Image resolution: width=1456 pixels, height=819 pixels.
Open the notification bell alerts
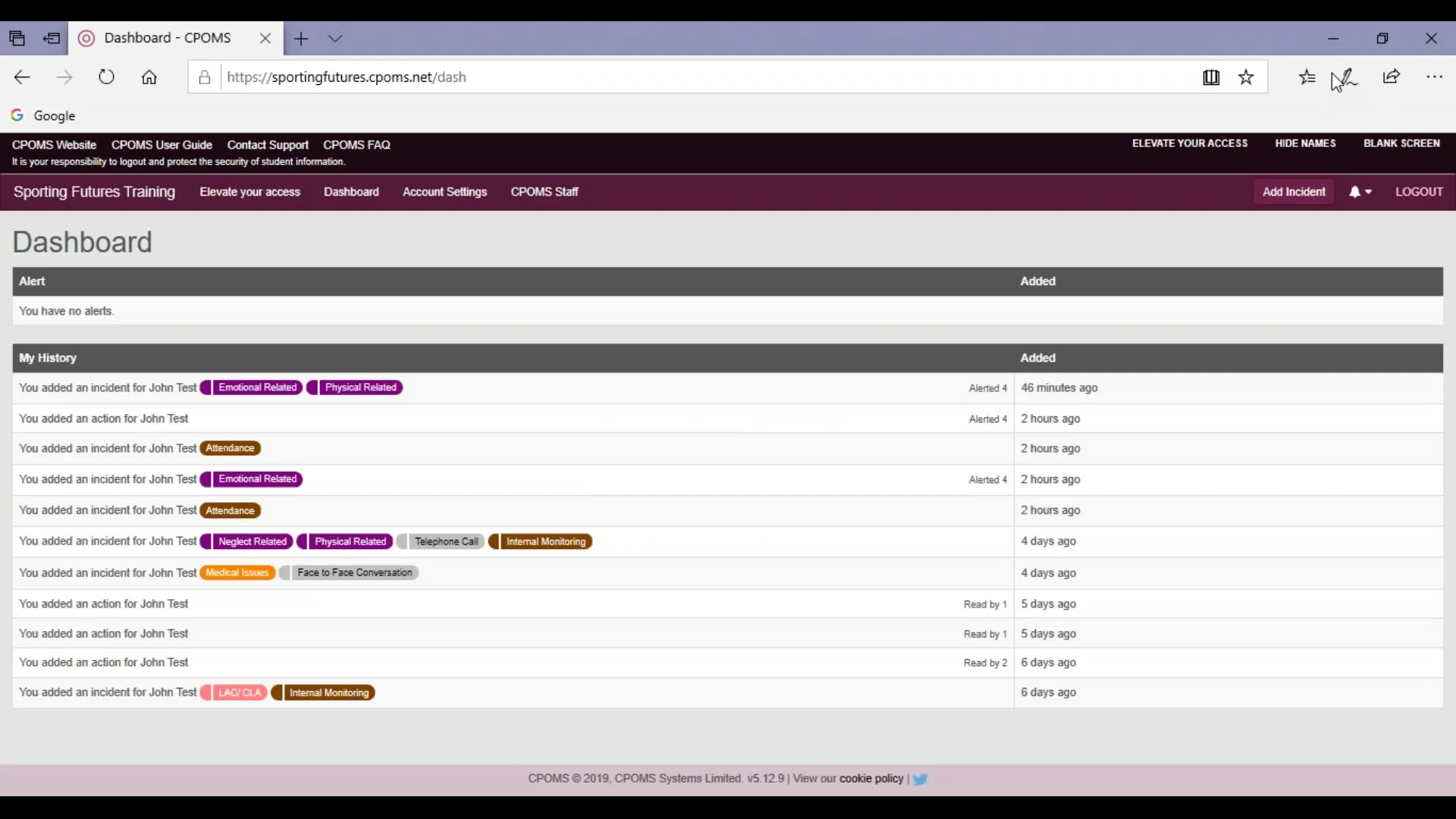pyautogui.click(x=1355, y=192)
